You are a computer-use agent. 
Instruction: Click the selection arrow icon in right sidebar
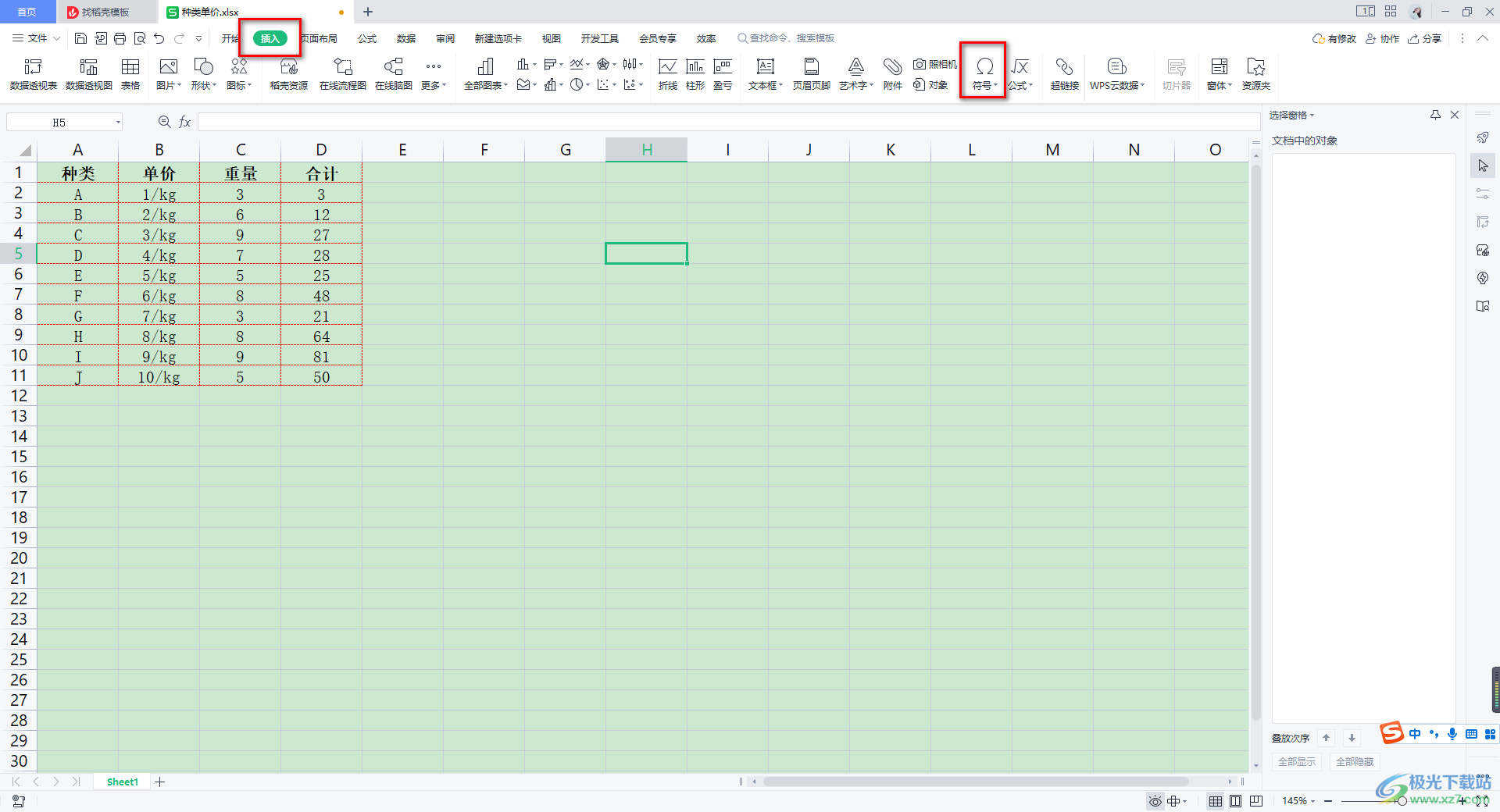pyautogui.click(x=1483, y=166)
